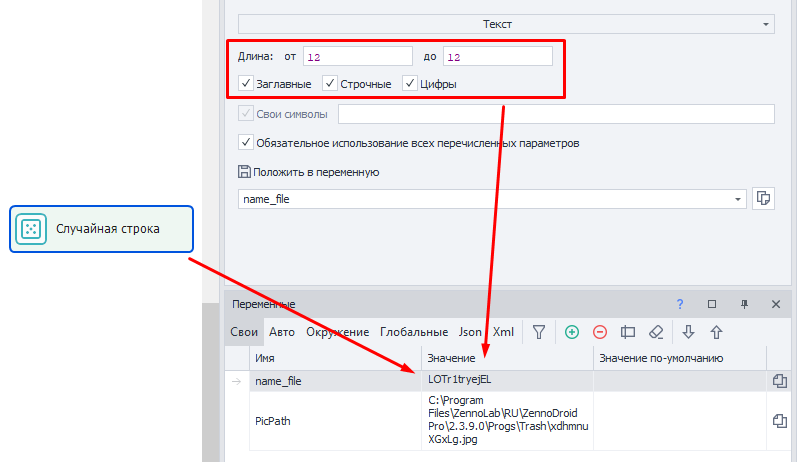Copy PicPath row value icon

point(781,422)
